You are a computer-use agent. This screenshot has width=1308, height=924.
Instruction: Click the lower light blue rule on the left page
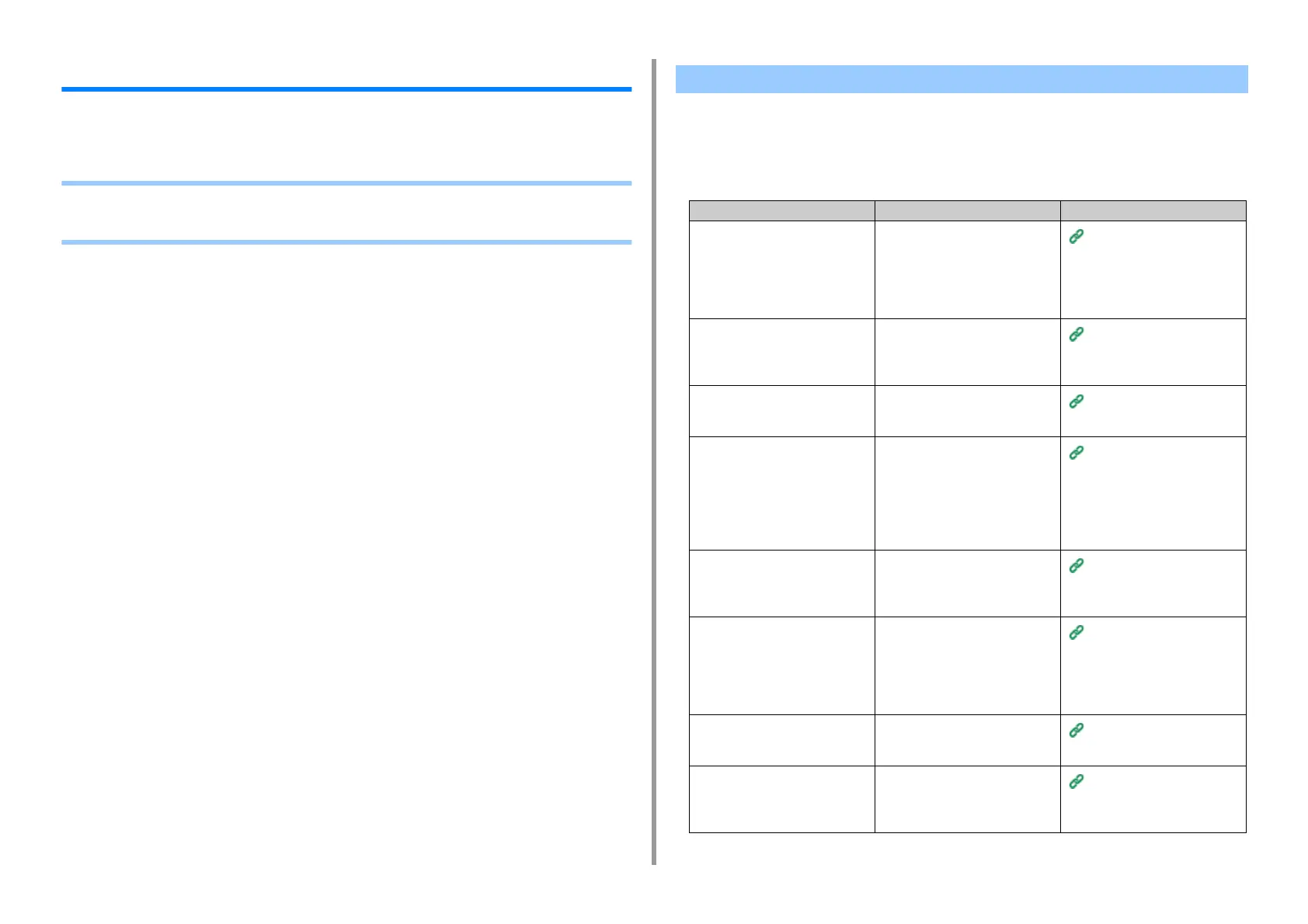[346, 242]
